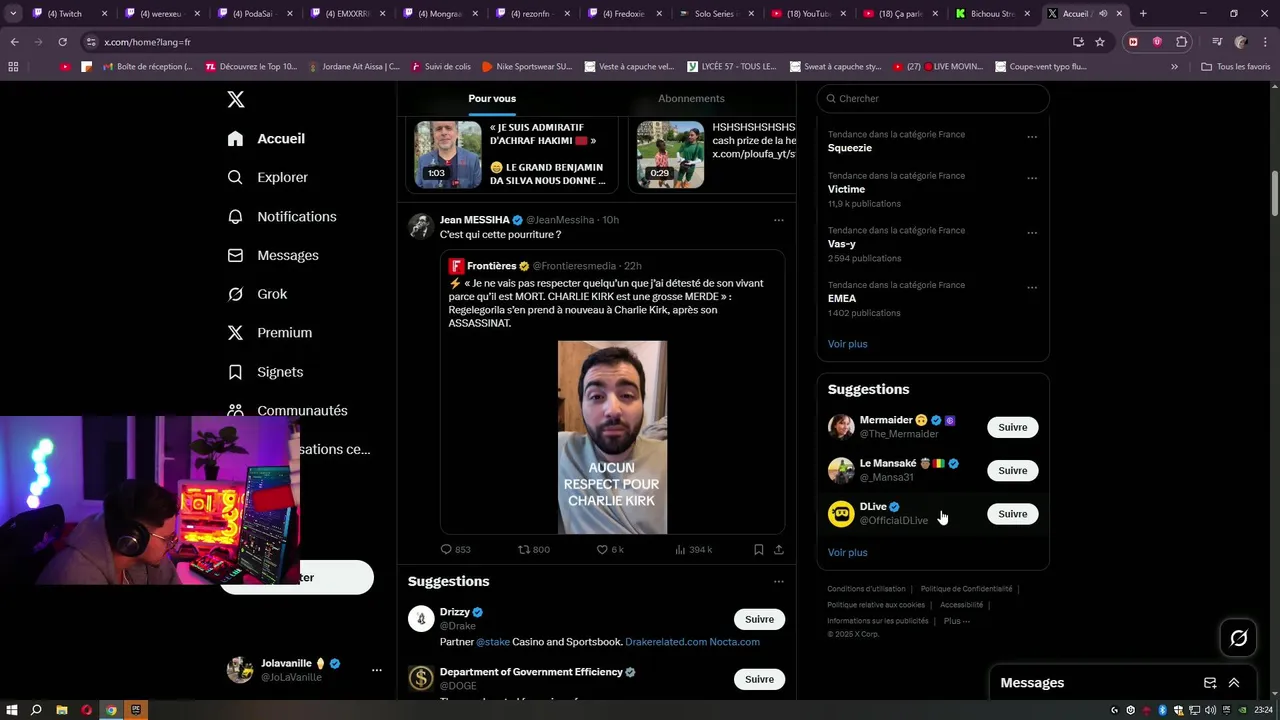Follow Le Mansaké
The image size is (1280, 720).
1012,470
